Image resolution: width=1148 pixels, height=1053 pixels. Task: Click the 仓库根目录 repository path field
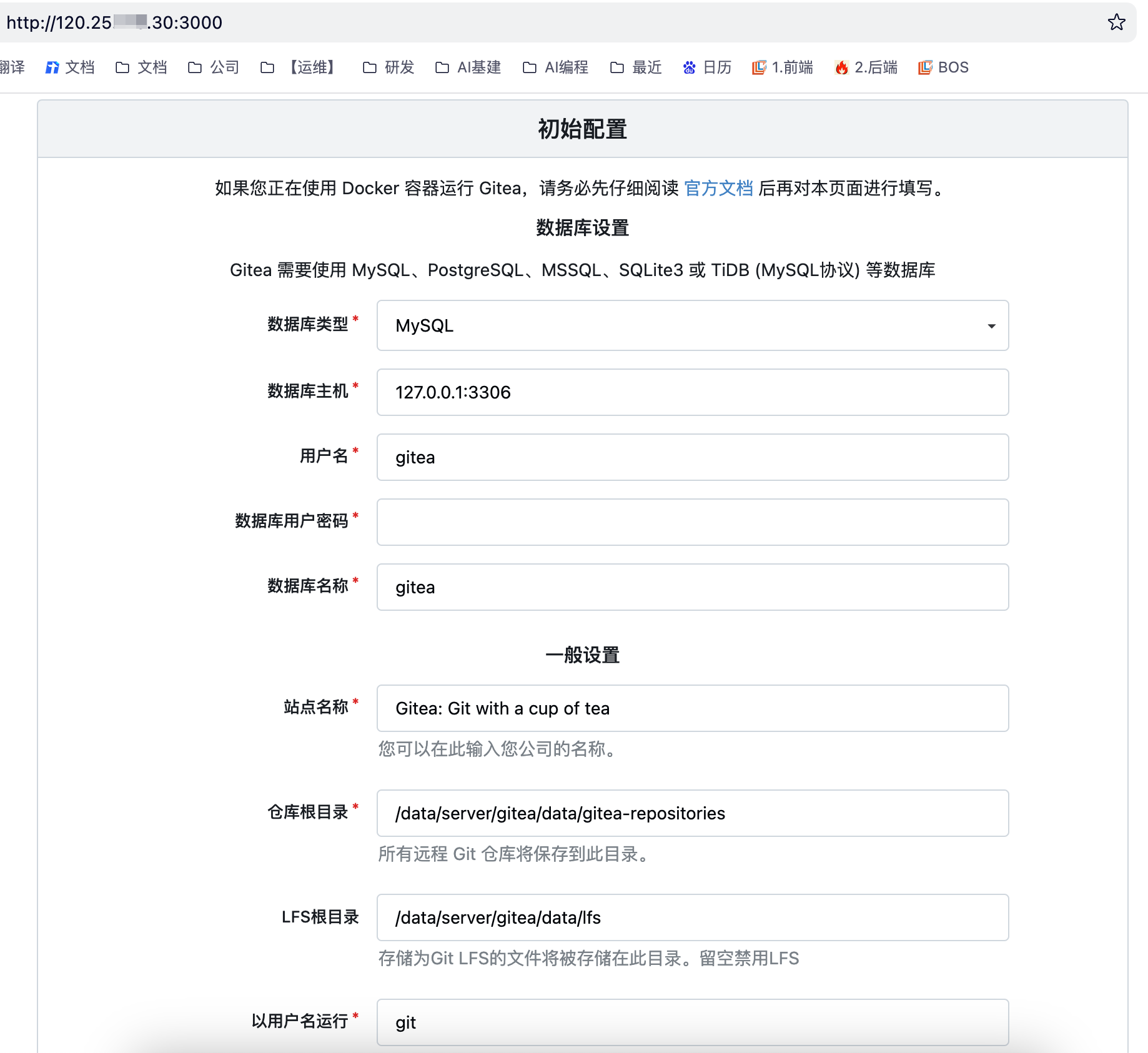coord(692,813)
